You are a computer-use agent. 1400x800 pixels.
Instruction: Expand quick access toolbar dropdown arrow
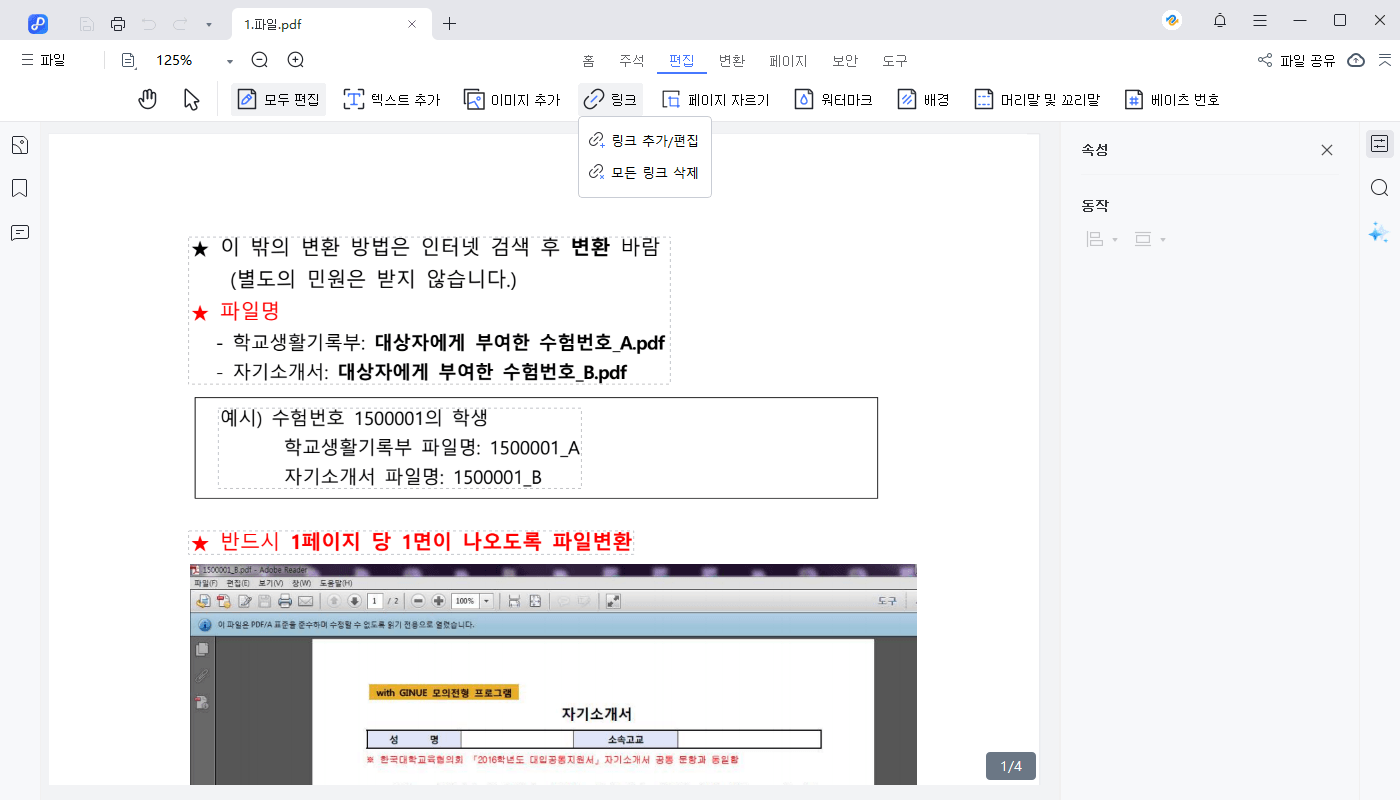click(208, 24)
